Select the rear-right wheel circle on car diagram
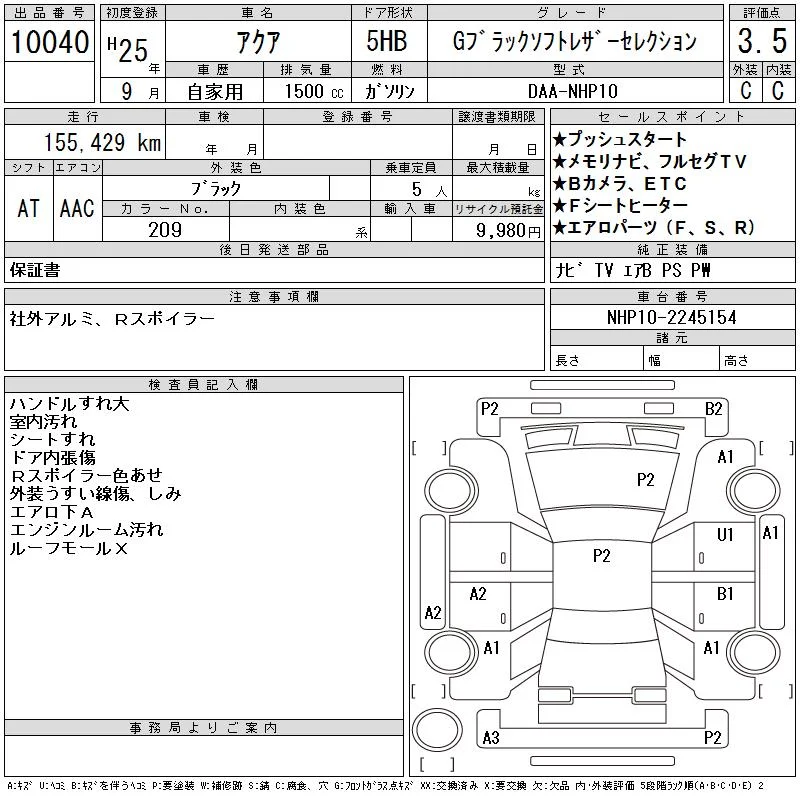Screen dimensions: 800x800 (754, 652)
